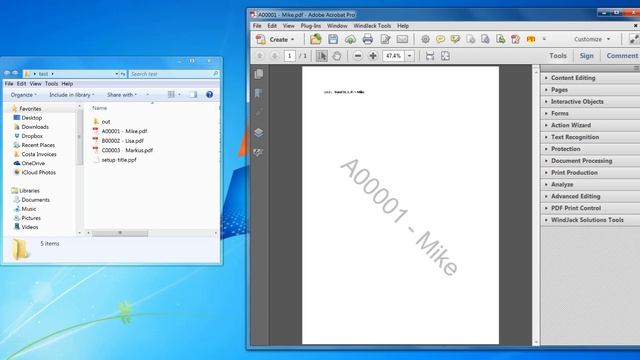This screenshot has width=640, height=360.
Task: Open the Bookmarks panel icon
Action: pyautogui.click(x=258, y=93)
